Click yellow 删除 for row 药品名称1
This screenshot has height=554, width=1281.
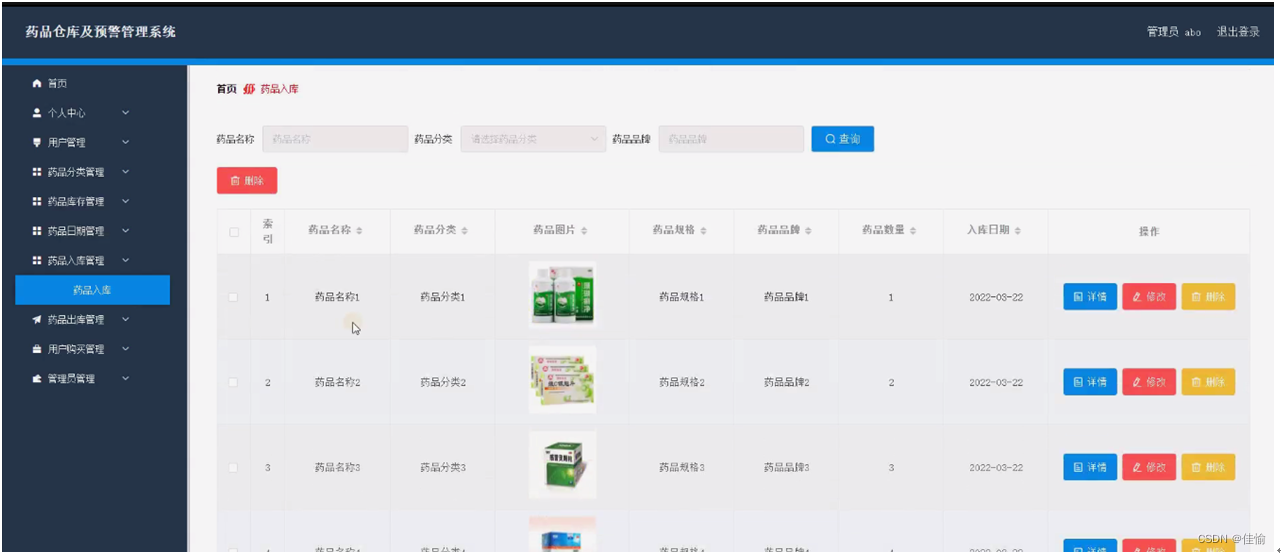pos(1208,297)
